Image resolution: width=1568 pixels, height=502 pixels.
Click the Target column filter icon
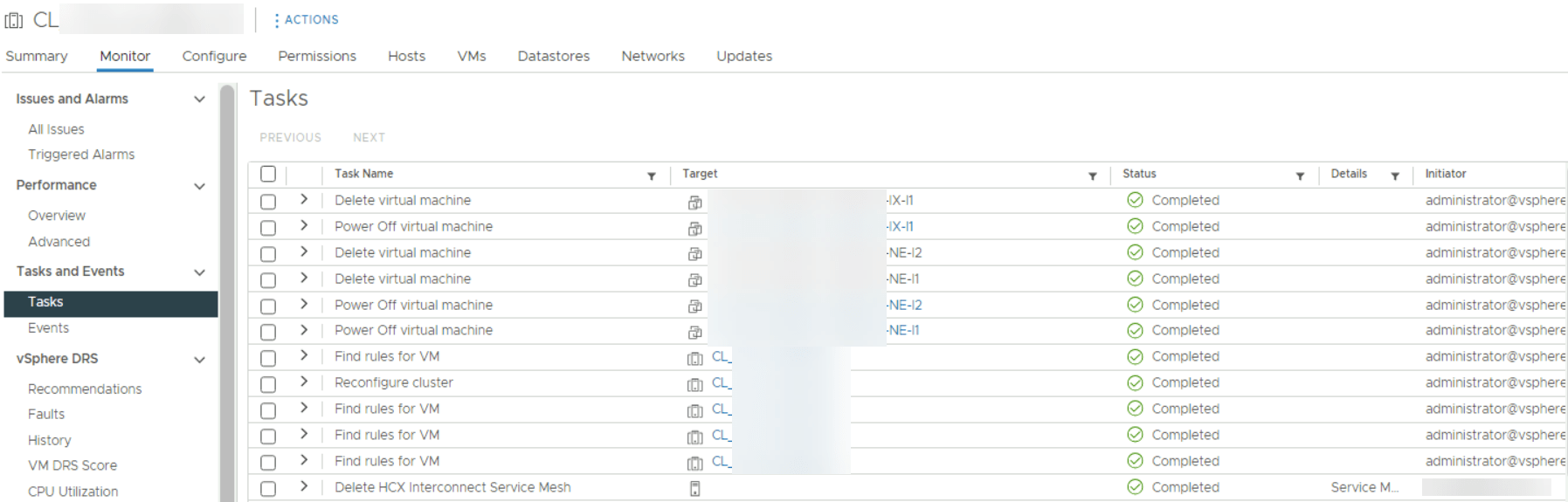click(x=1092, y=176)
